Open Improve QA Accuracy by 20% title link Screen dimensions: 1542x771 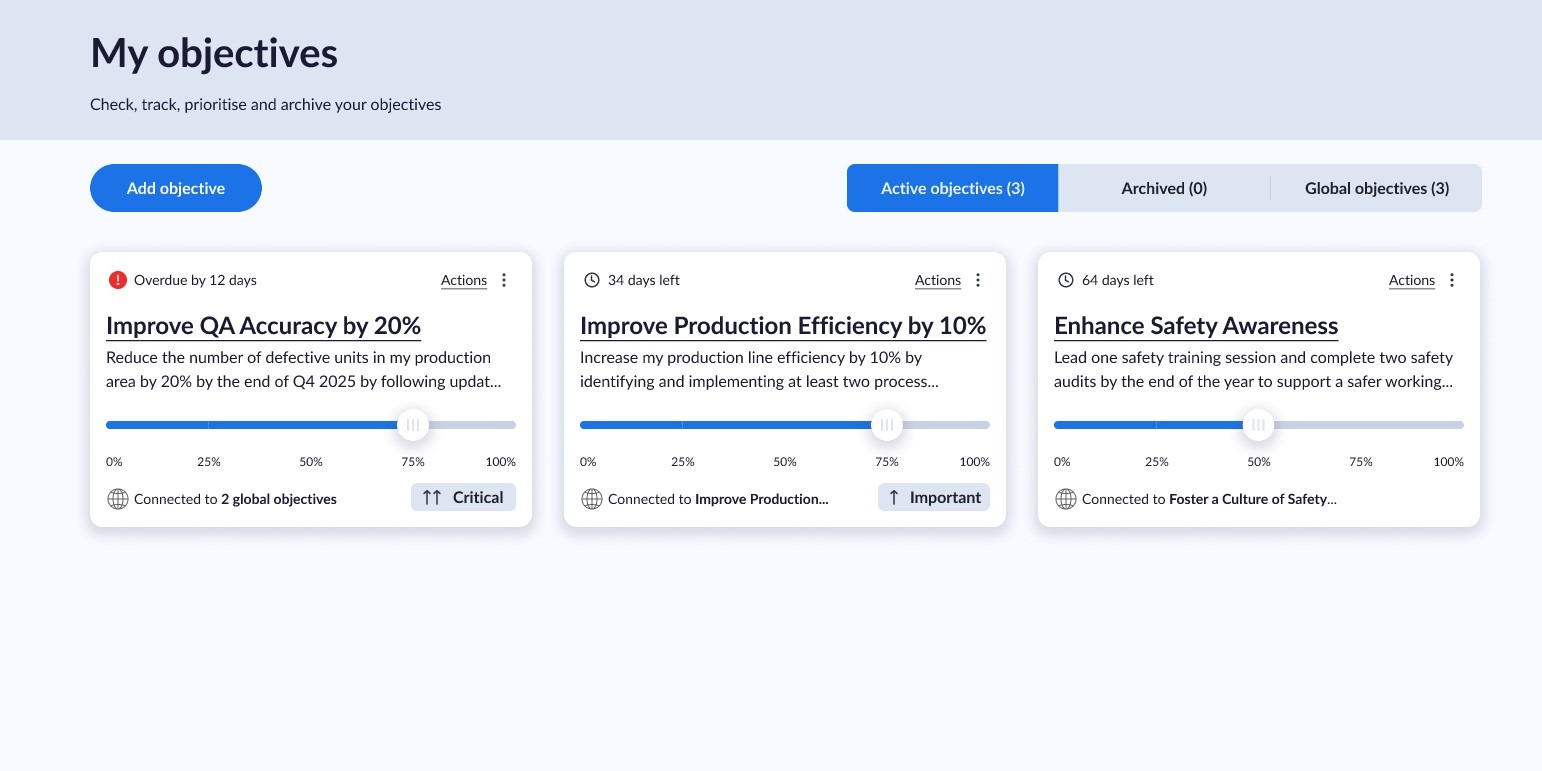(x=263, y=326)
